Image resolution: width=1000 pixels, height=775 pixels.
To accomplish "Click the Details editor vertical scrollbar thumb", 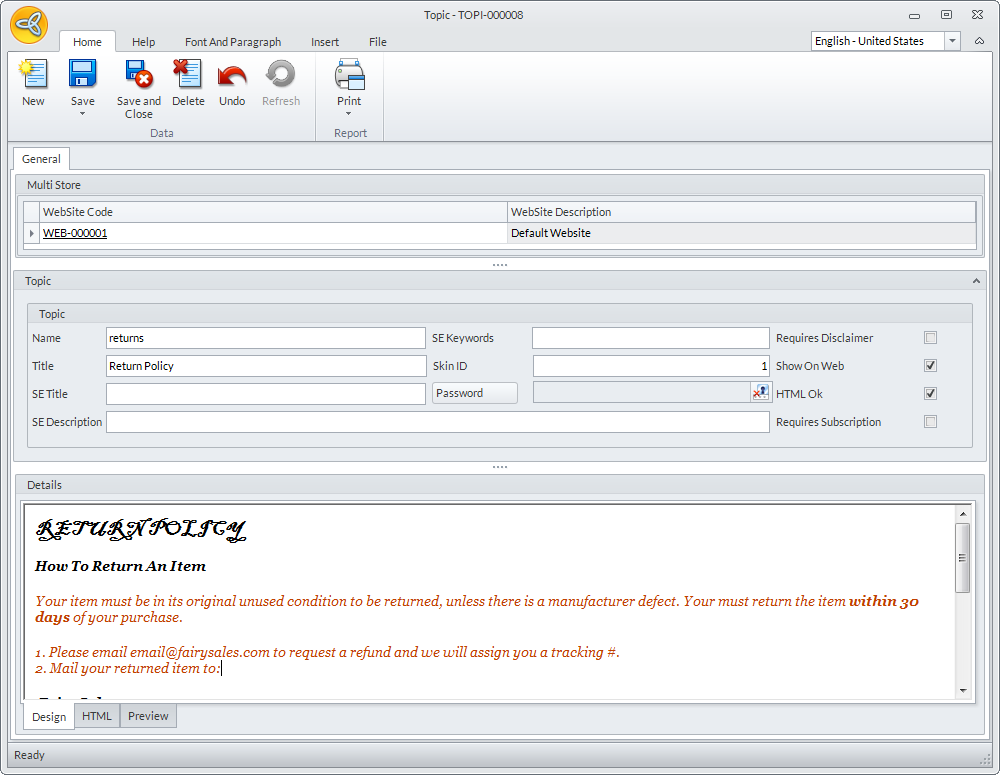I will tap(963, 557).
